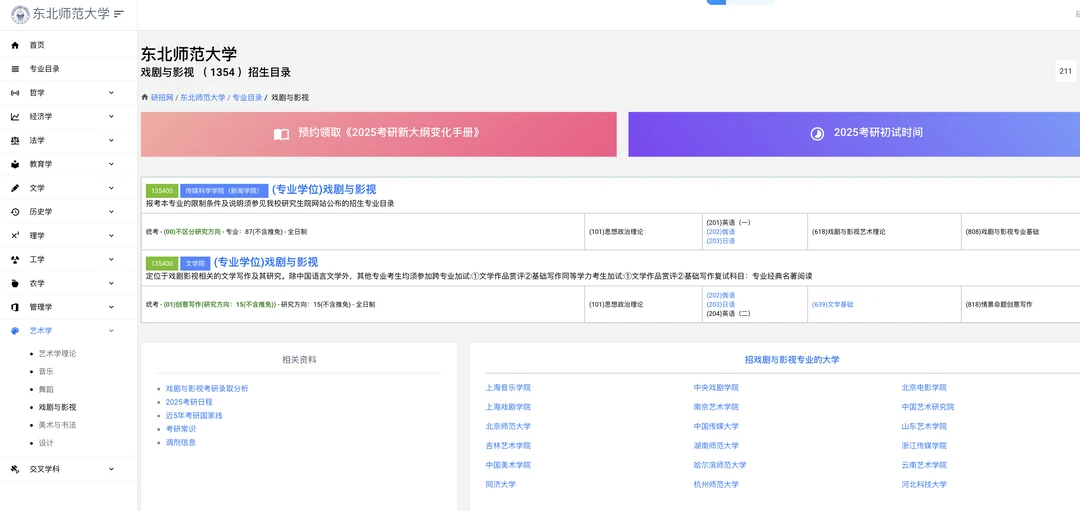
Task: Open the first (专业学位)戏剧与影视 heading under 传媒科学学院
Action: point(324,189)
